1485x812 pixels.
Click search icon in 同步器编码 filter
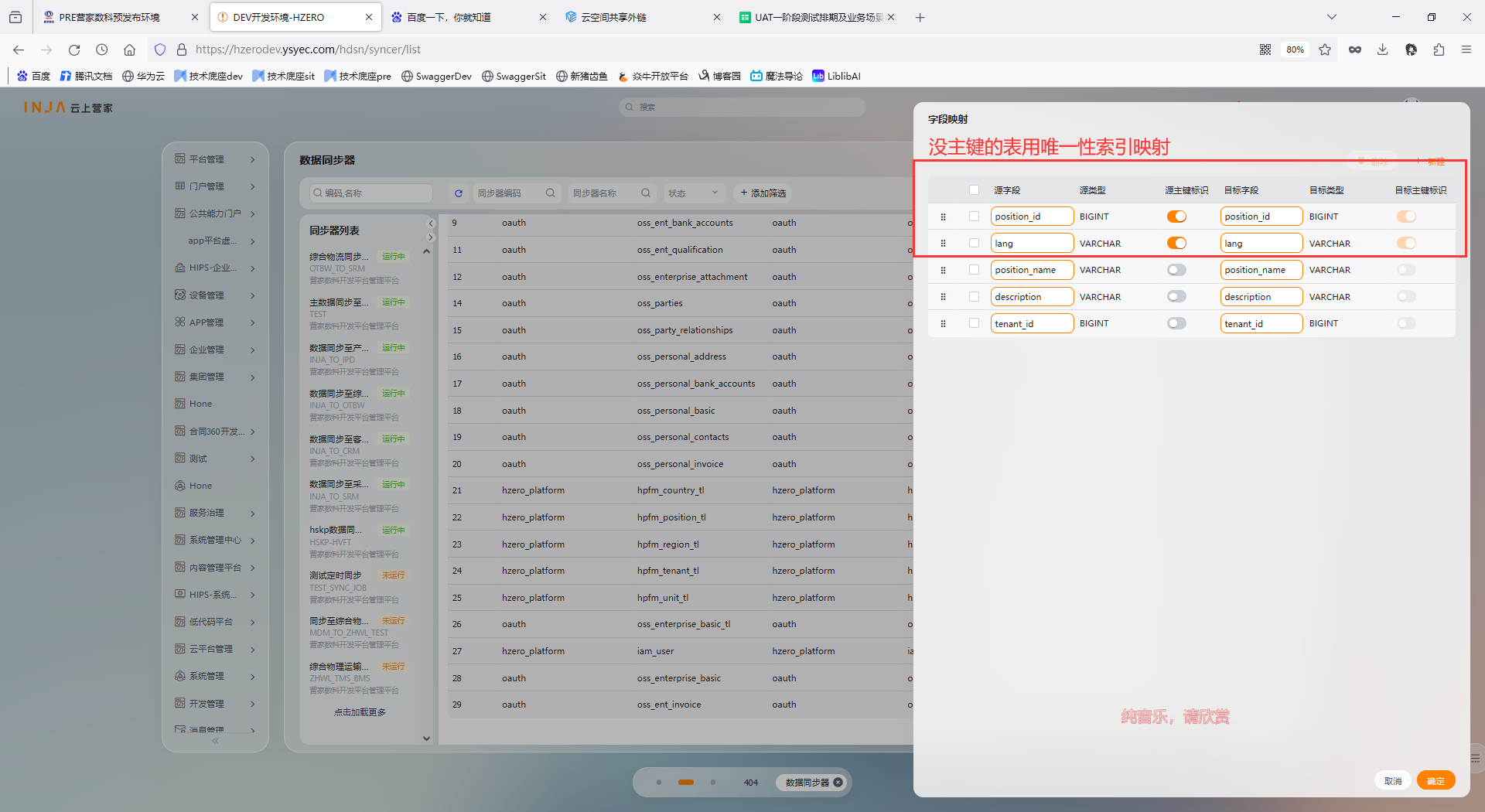tap(550, 193)
